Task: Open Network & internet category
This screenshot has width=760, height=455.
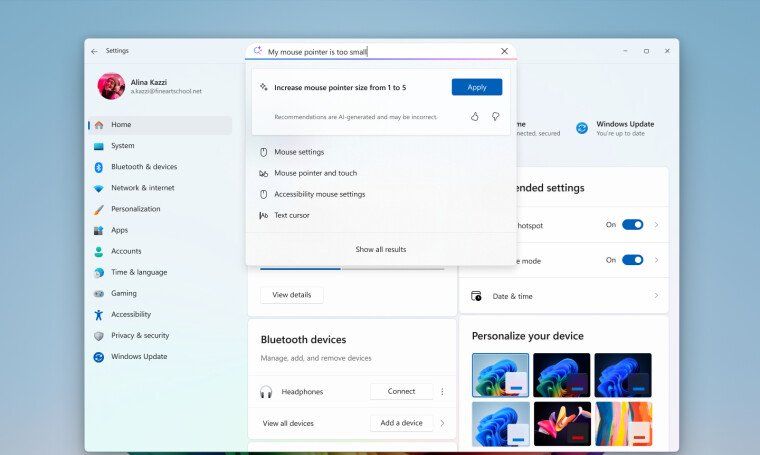Action: [160, 188]
